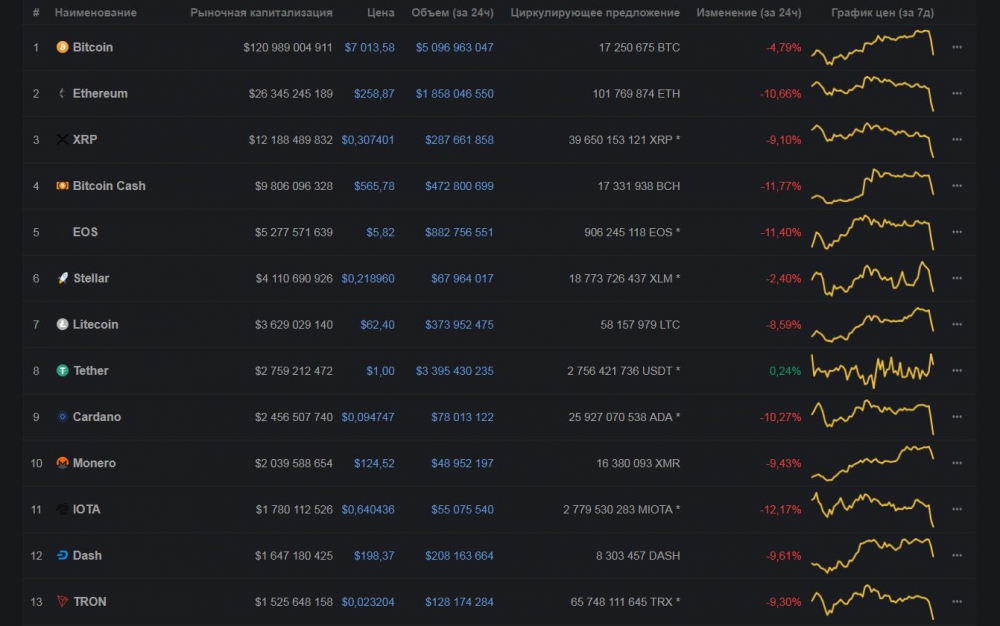Open the EOS name link

[x=85, y=232]
